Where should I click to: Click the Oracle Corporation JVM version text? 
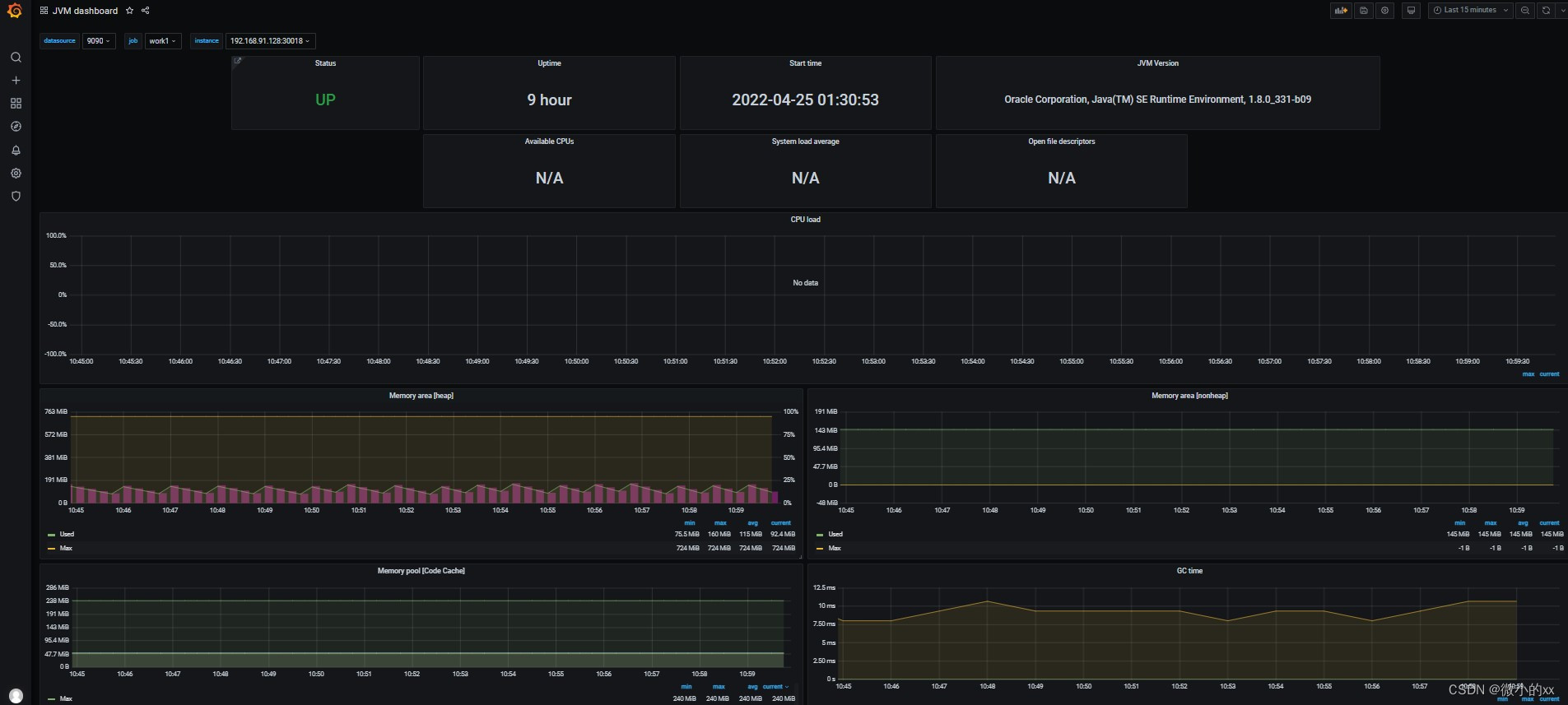tap(1157, 100)
